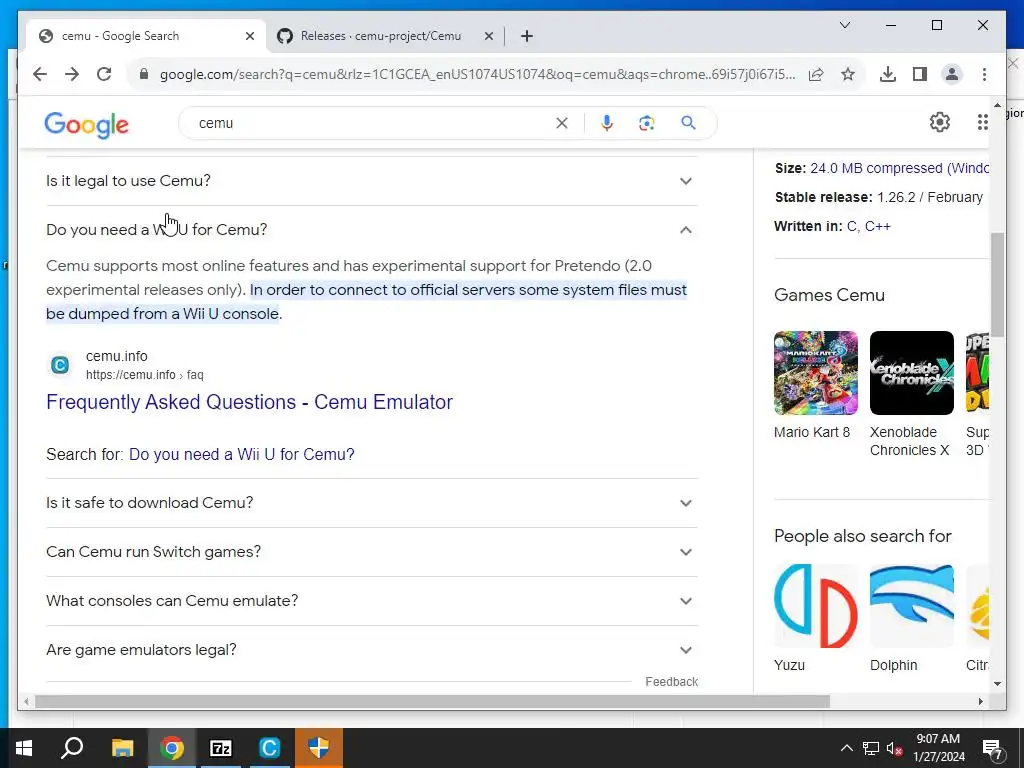Click the Chrome address bar URL
1024x768 pixels.
point(477,74)
